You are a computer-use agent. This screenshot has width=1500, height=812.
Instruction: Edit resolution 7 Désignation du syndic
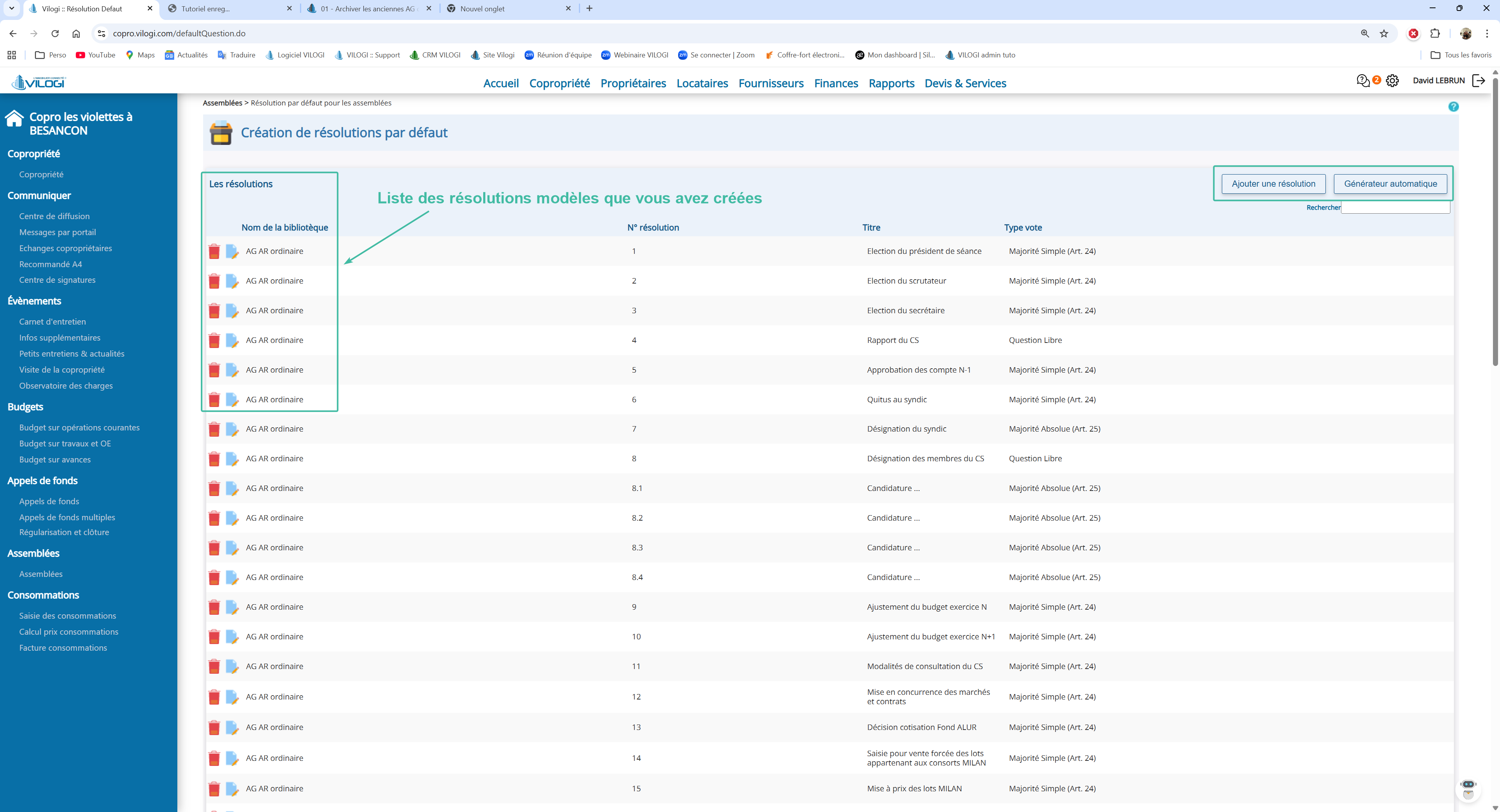click(232, 429)
